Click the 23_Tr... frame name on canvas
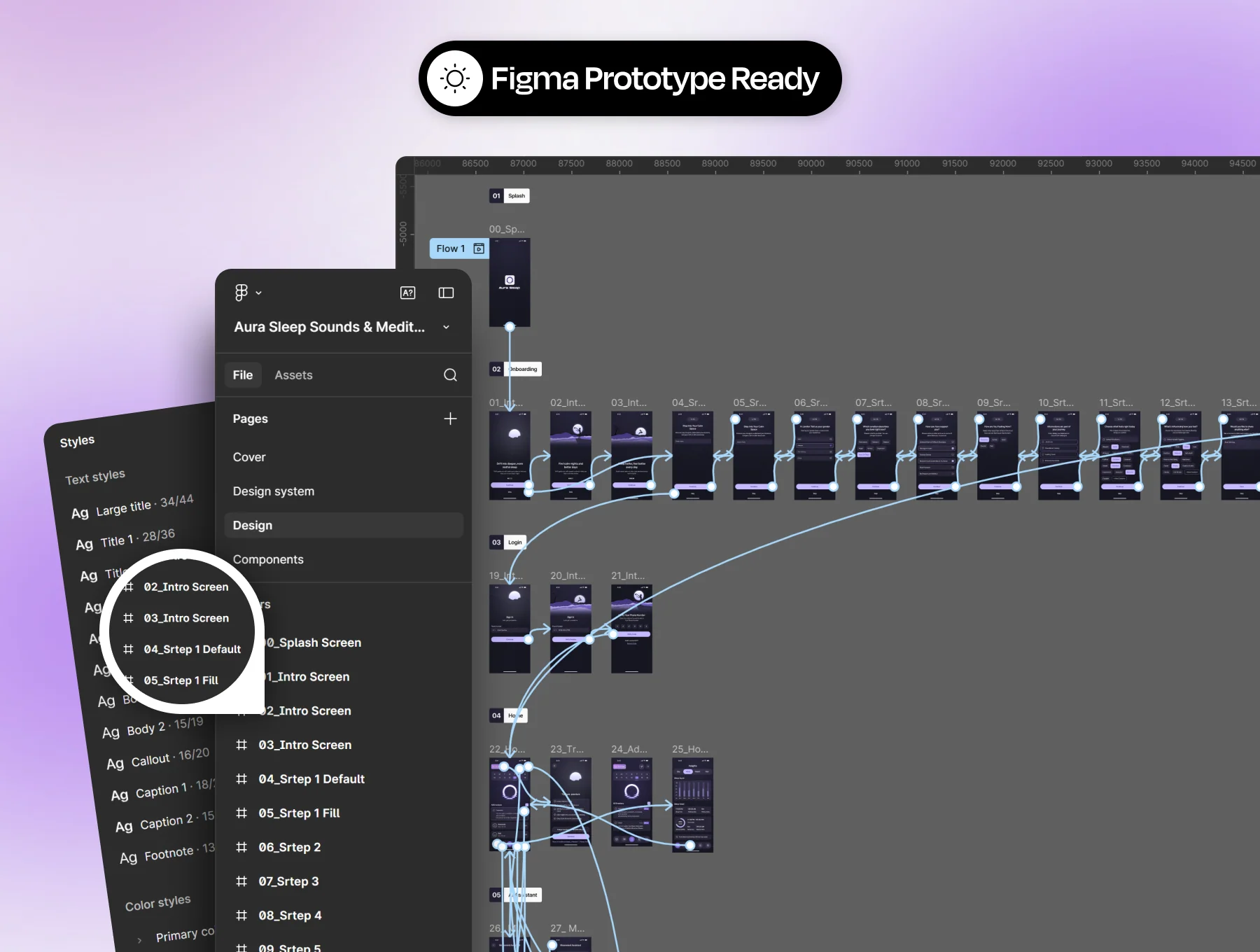The height and width of the screenshot is (952, 1260). [x=567, y=749]
